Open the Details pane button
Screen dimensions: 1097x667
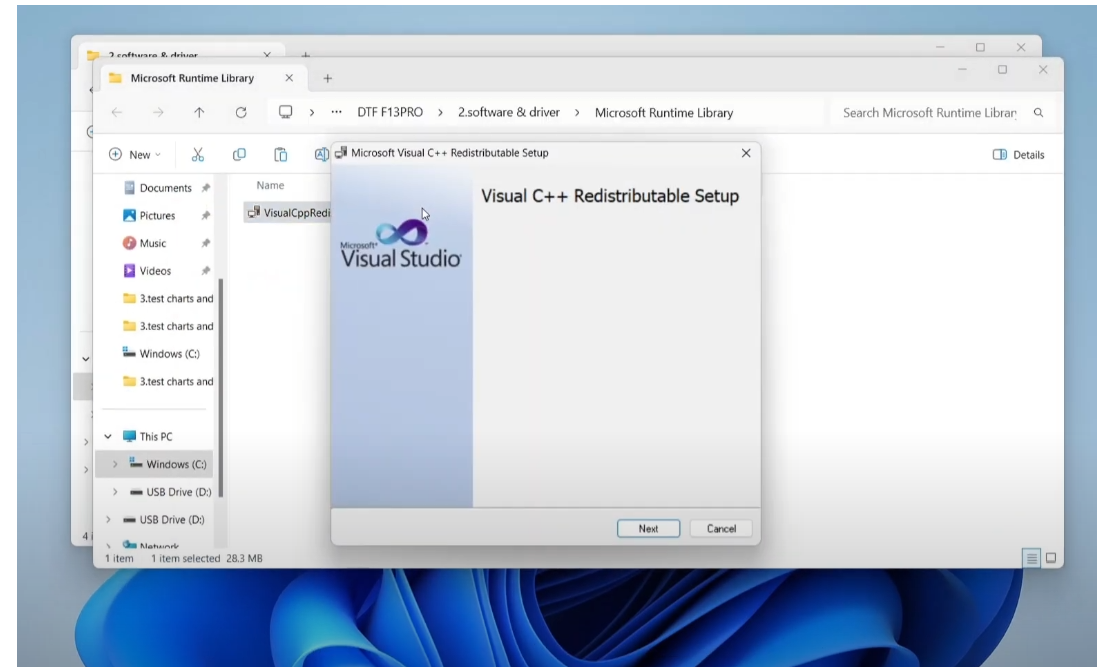coord(1018,155)
